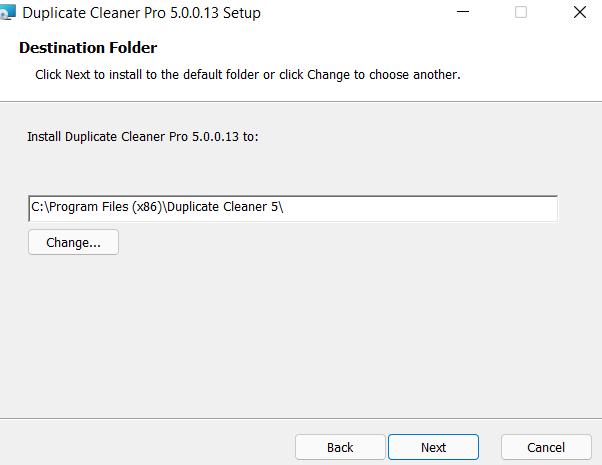
Task: Click the 'Destination Folder' heading
Action: coord(88,48)
